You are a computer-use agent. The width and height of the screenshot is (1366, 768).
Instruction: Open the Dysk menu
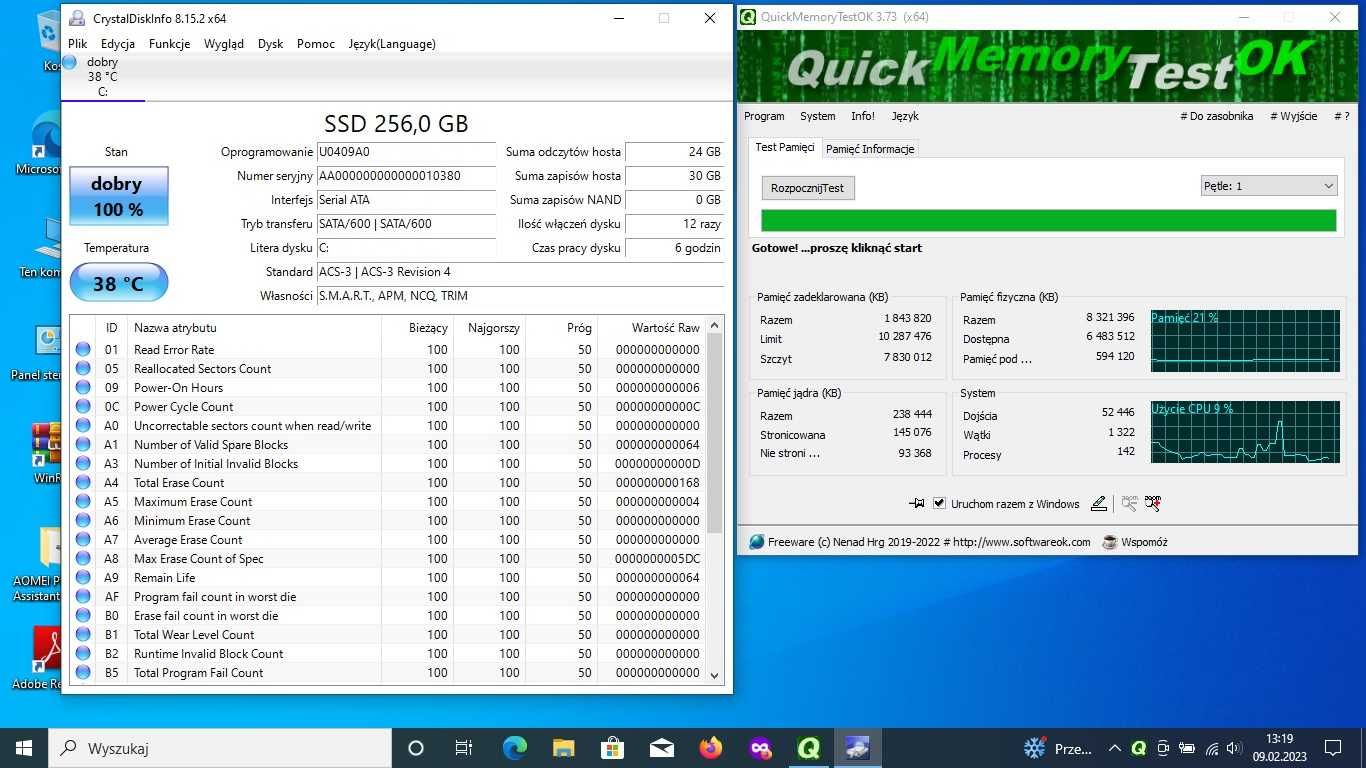(x=271, y=44)
